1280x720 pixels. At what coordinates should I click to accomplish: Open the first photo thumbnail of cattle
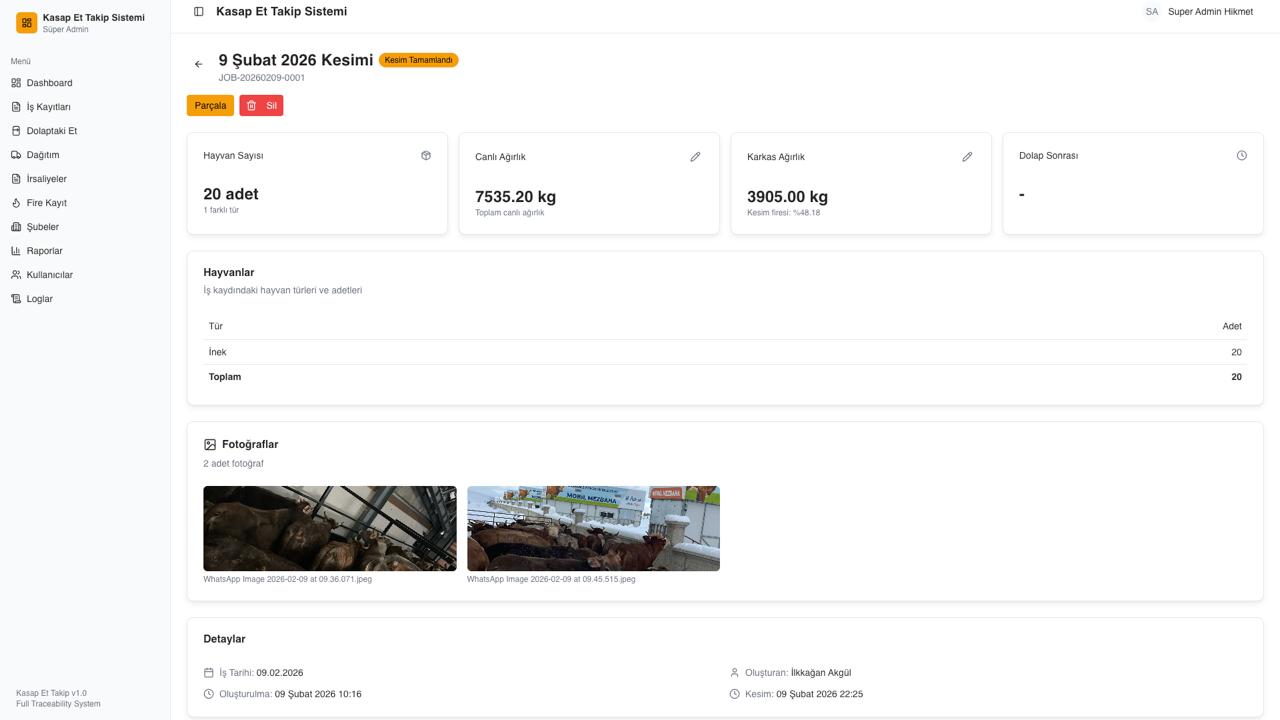click(x=330, y=528)
